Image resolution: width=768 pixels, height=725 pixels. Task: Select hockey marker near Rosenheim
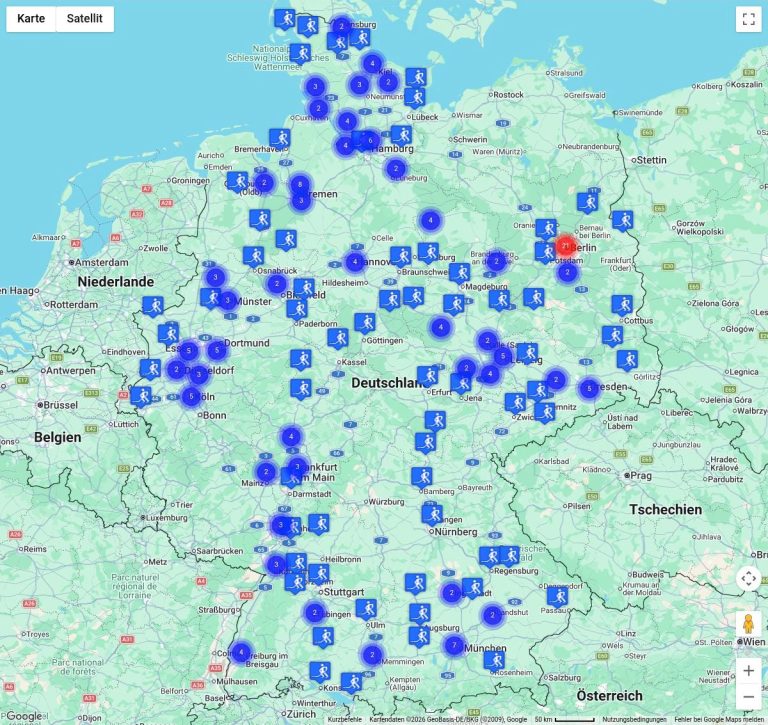click(x=494, y=660)
